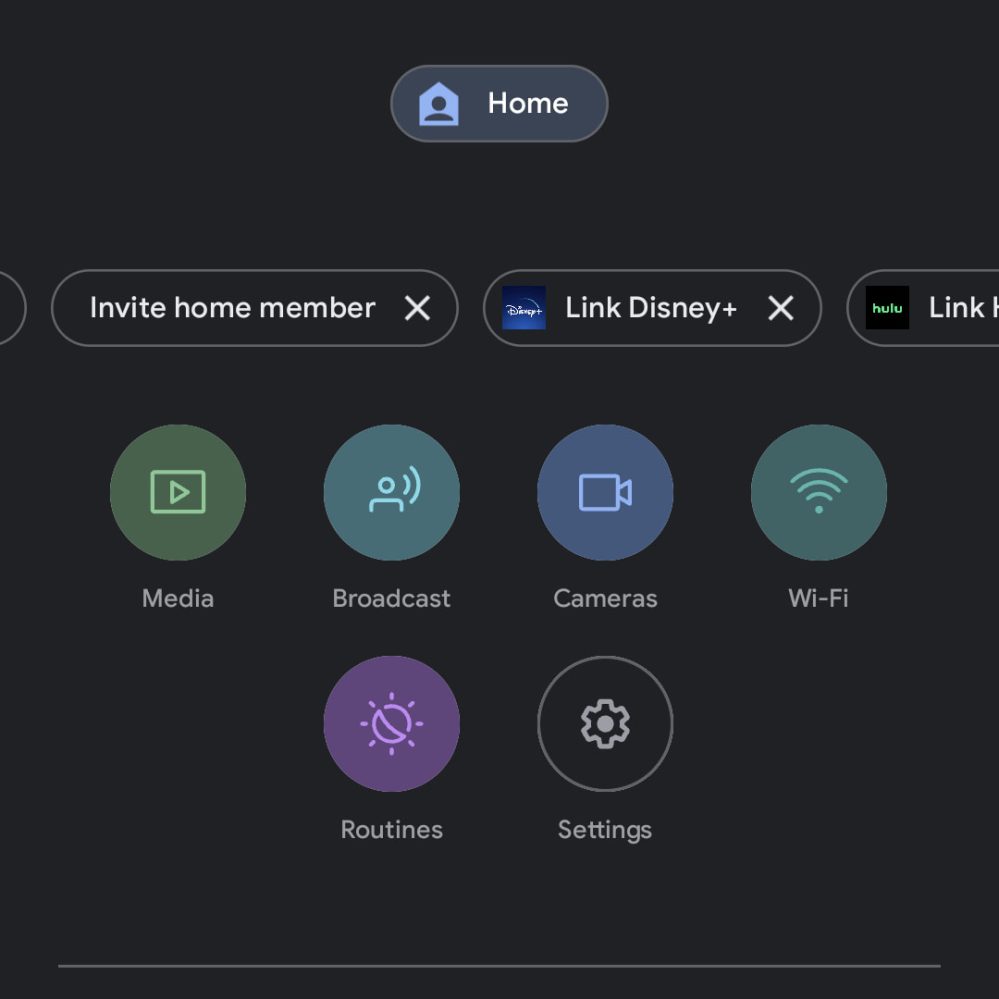Viewport: 999px width, 999px height.
Task: Click the Hulu logo thumbnail
Action: point(887,308)
